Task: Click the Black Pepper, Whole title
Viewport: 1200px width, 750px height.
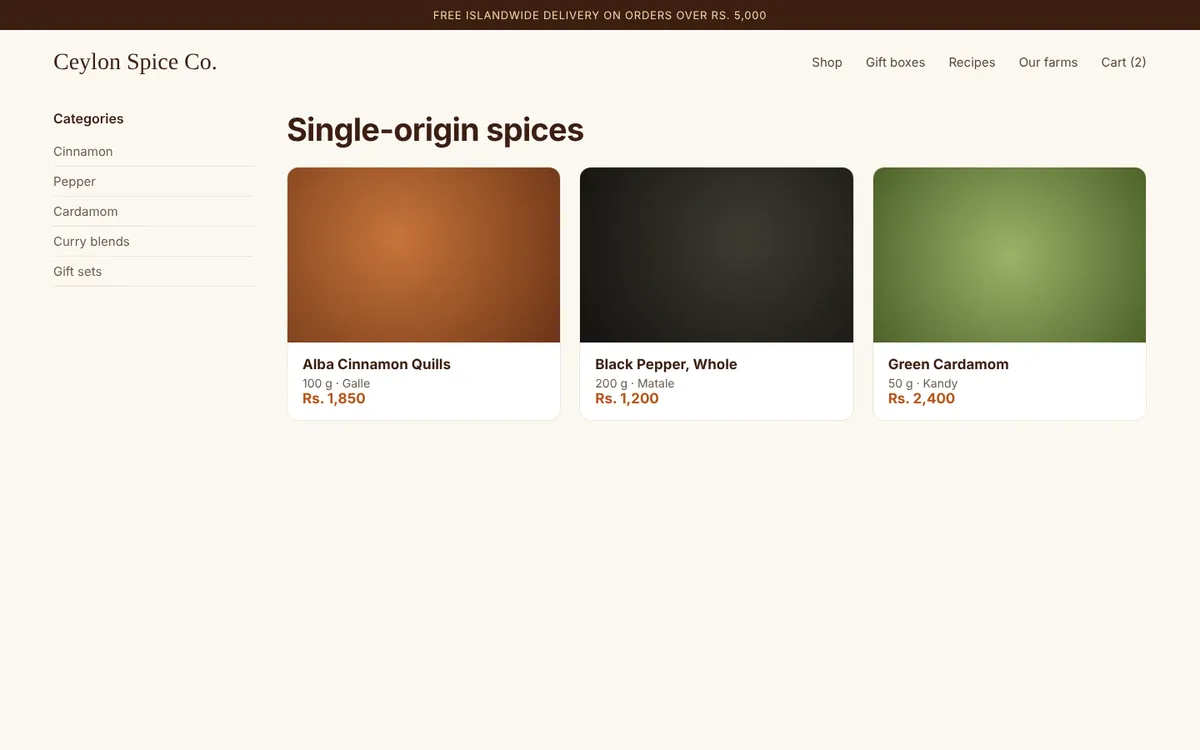Action: (666, 364)
